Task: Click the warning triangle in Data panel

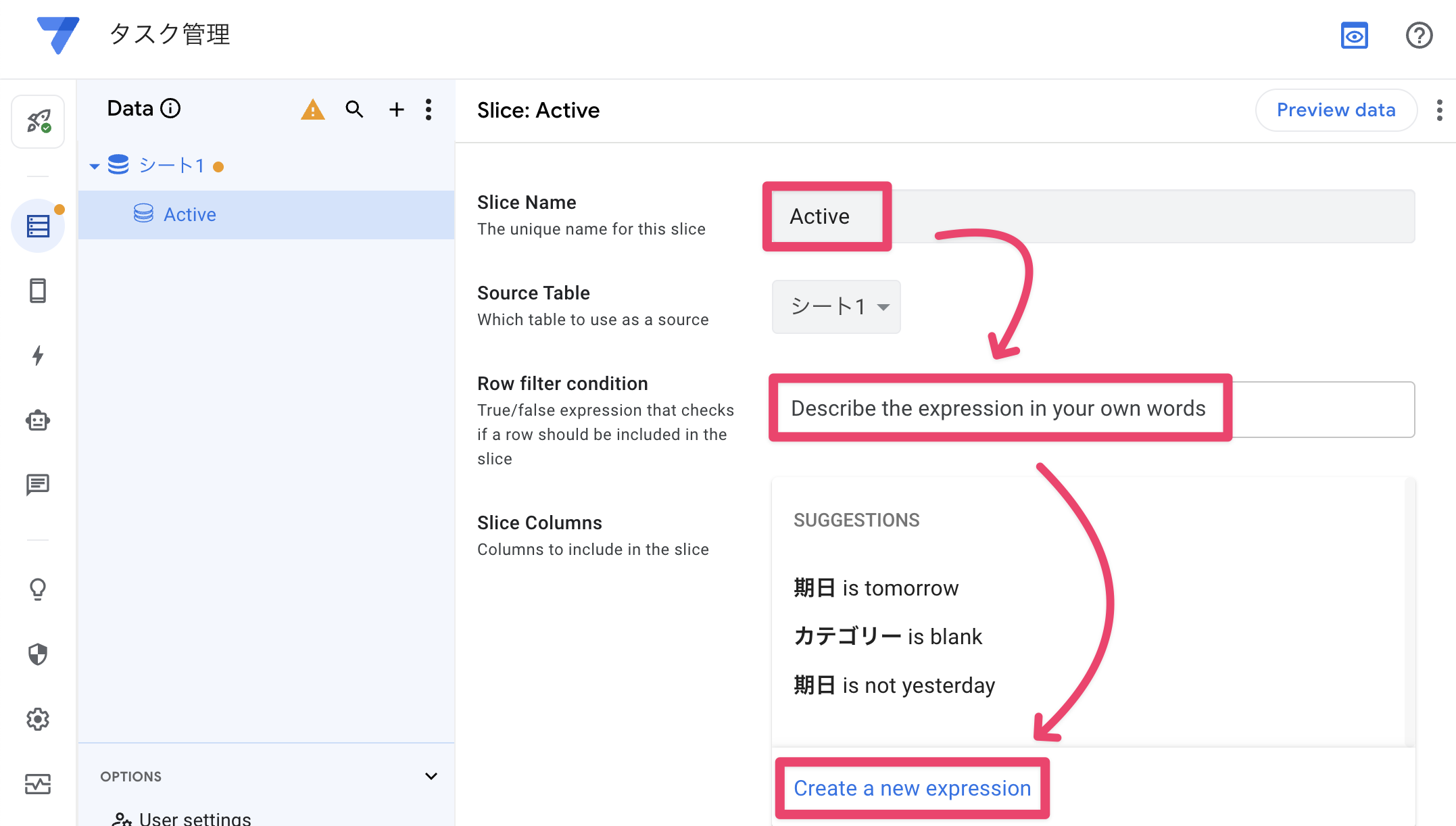Action: [x=312, y=110]
